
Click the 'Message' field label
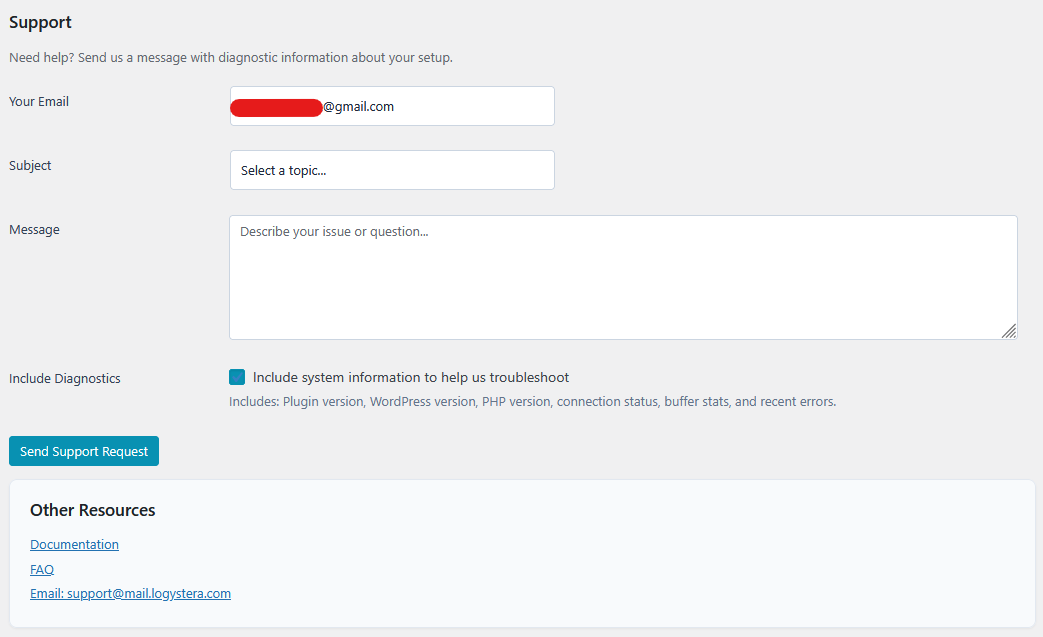pyautogui.click(x=34, y=229)
